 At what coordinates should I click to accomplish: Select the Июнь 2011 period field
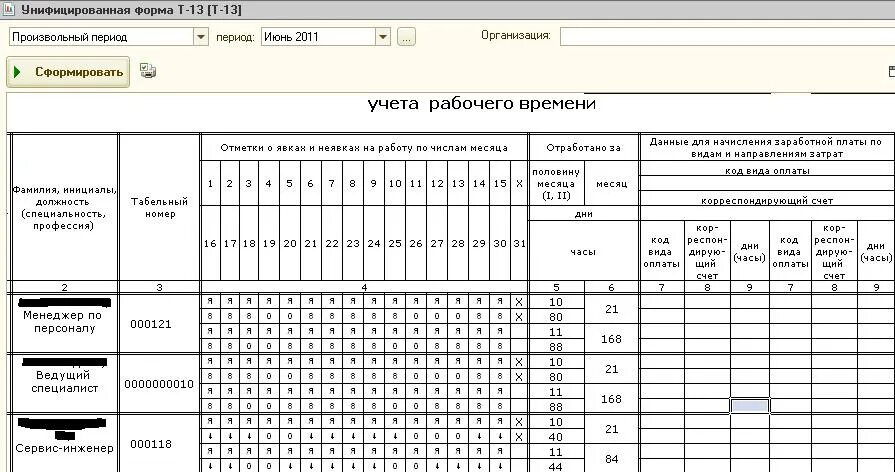click(319, 37)
